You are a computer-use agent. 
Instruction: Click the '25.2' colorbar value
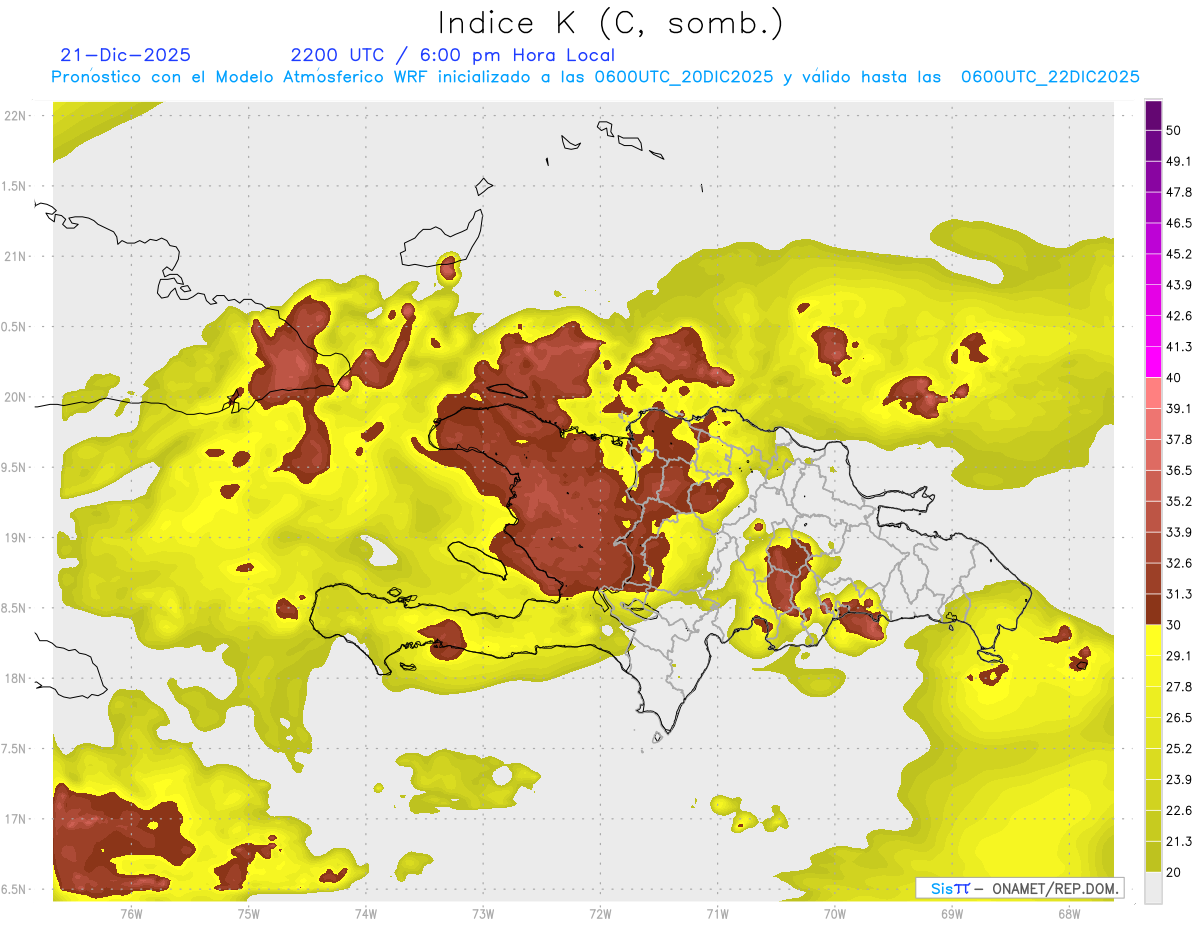(x=1179, y=749)
